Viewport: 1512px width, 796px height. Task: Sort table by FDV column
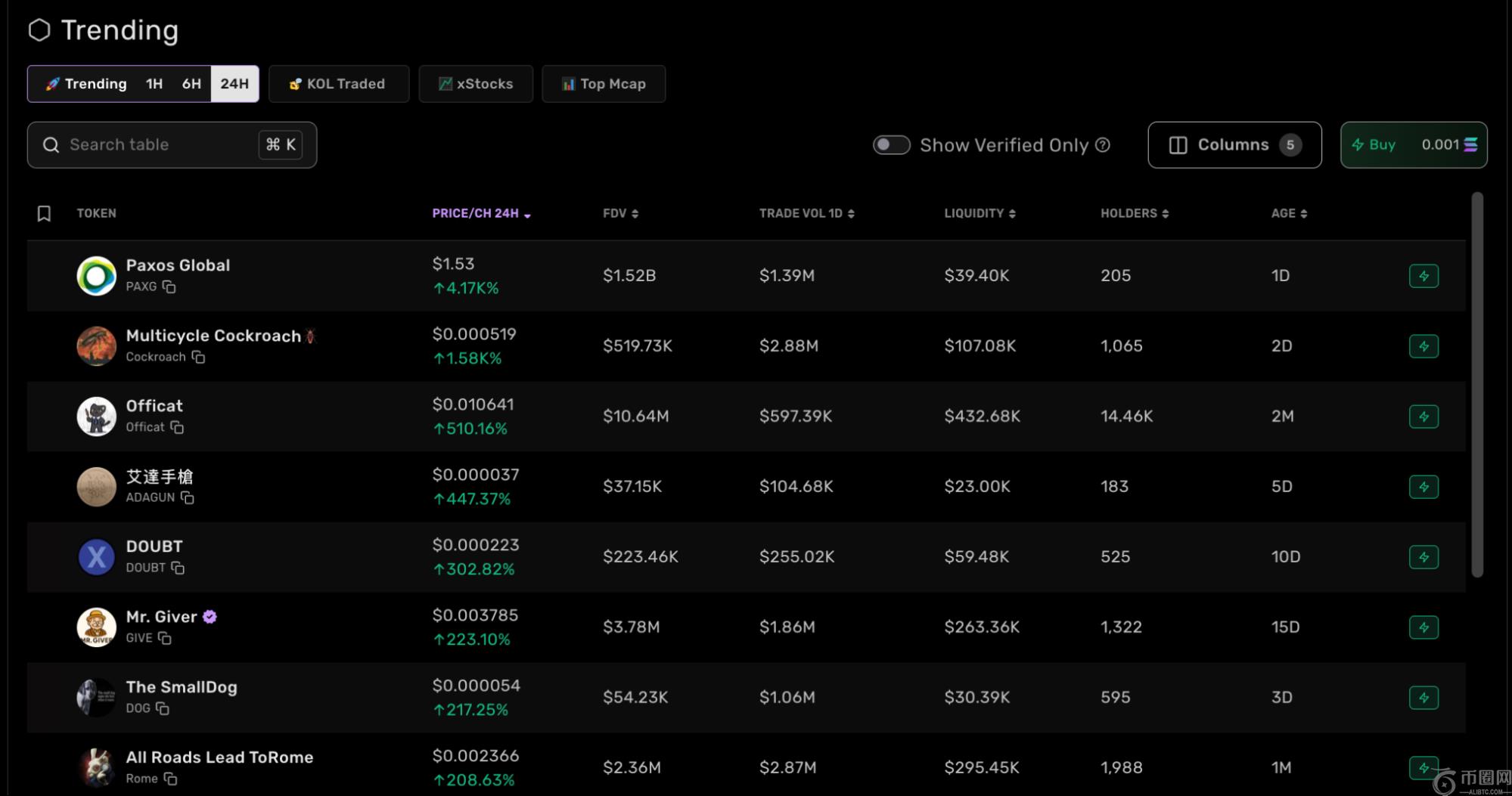point(620,214)
